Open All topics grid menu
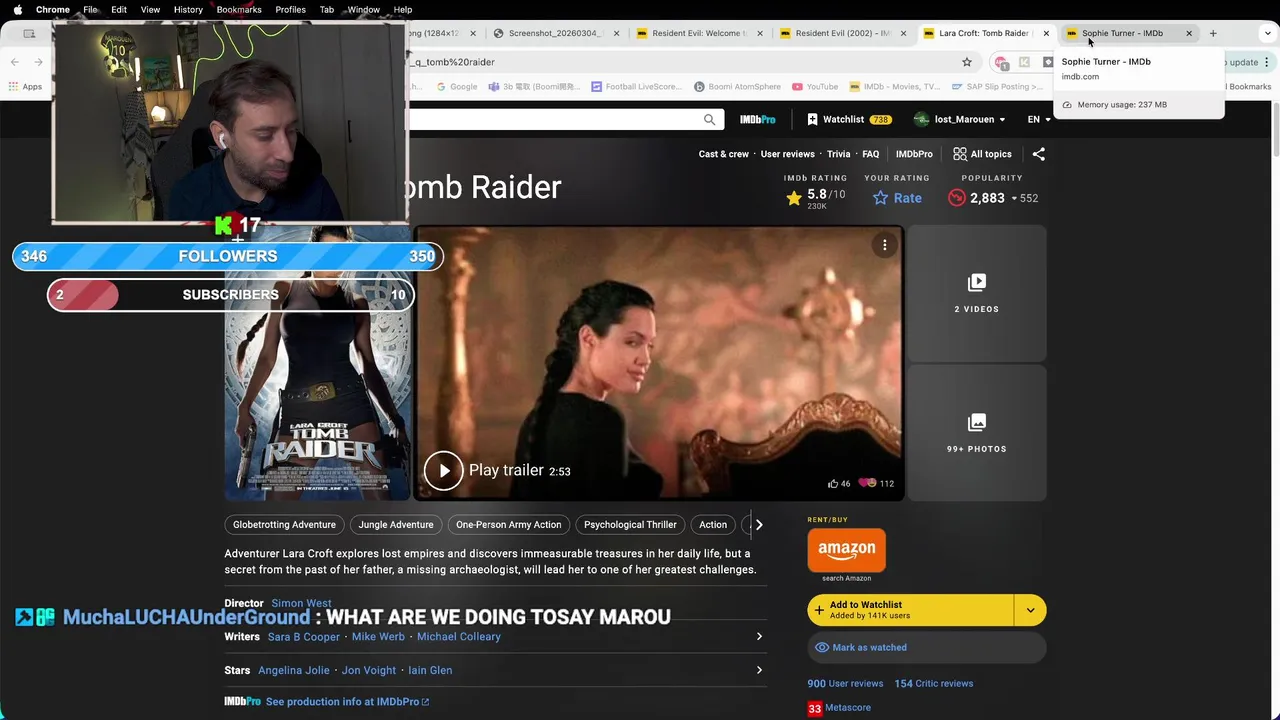1280x720 pixels. 982,154
